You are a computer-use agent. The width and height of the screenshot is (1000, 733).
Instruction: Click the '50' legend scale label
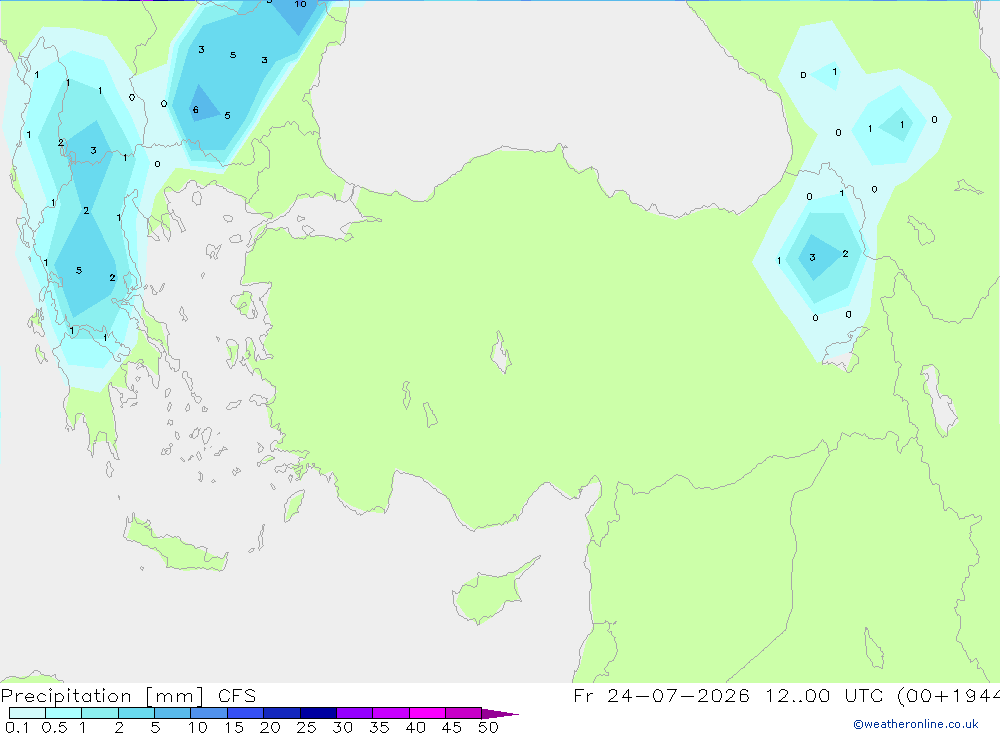[x=488, y=727]
